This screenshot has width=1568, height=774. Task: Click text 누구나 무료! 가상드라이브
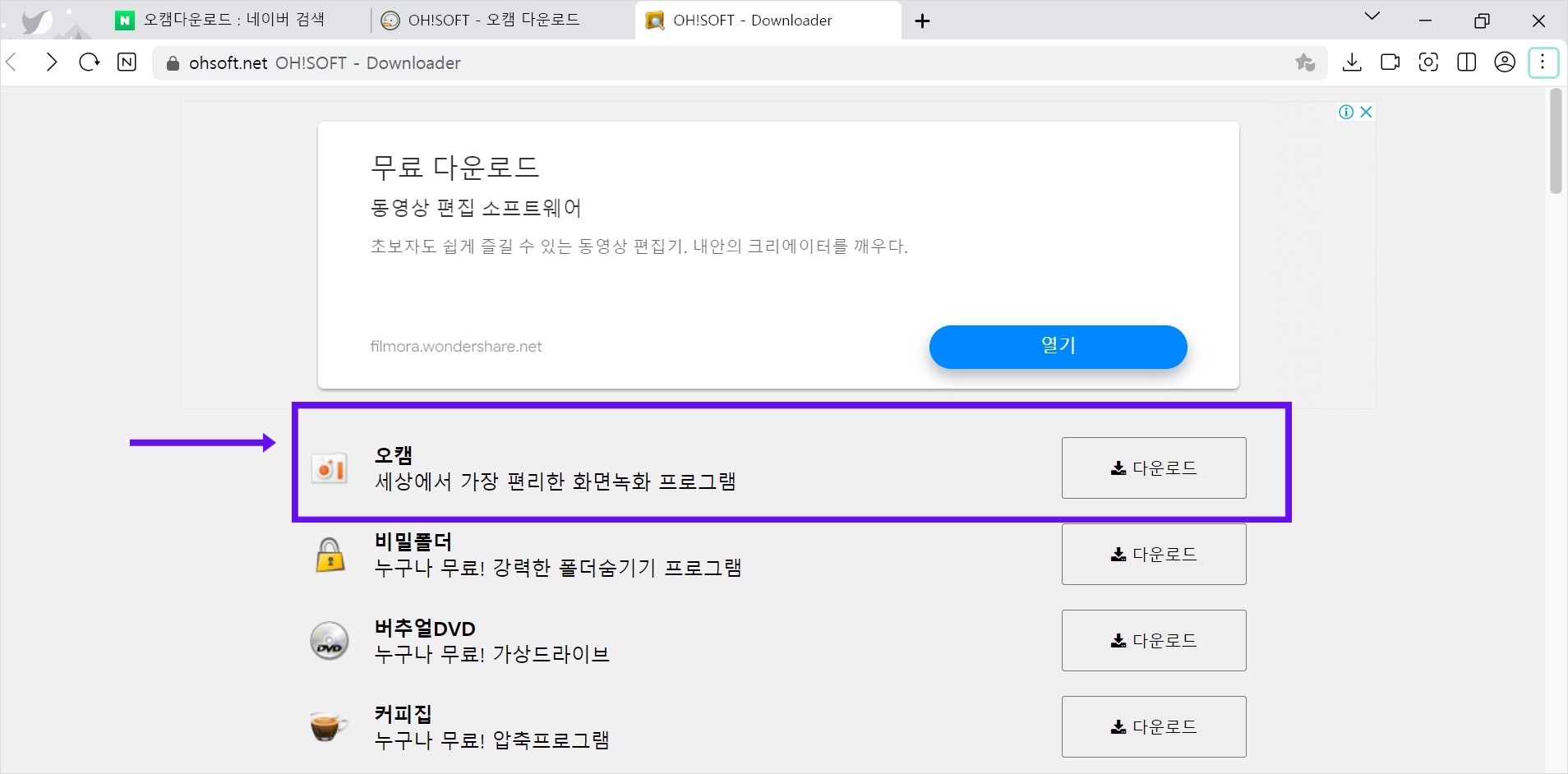(x=491, y=654)
